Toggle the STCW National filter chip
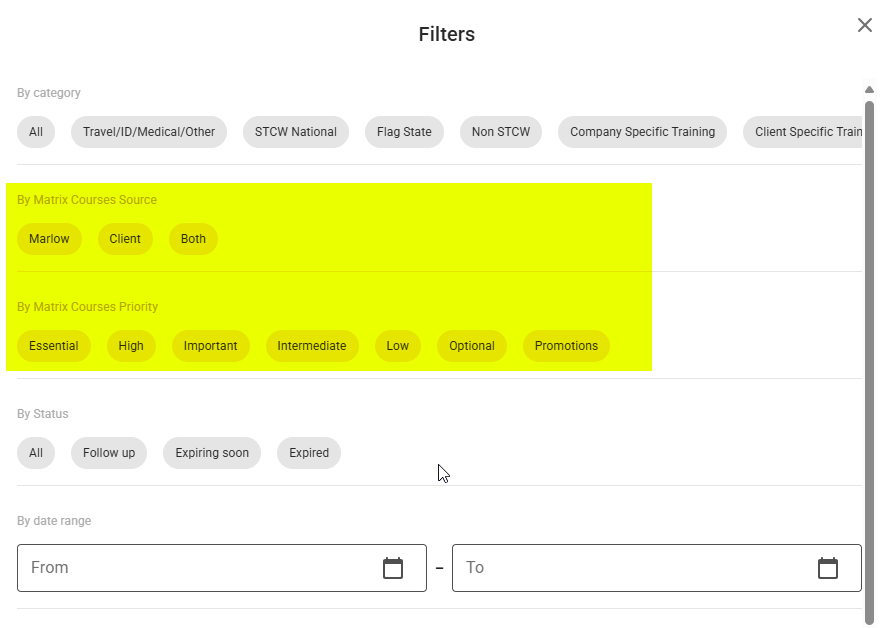 295,132
